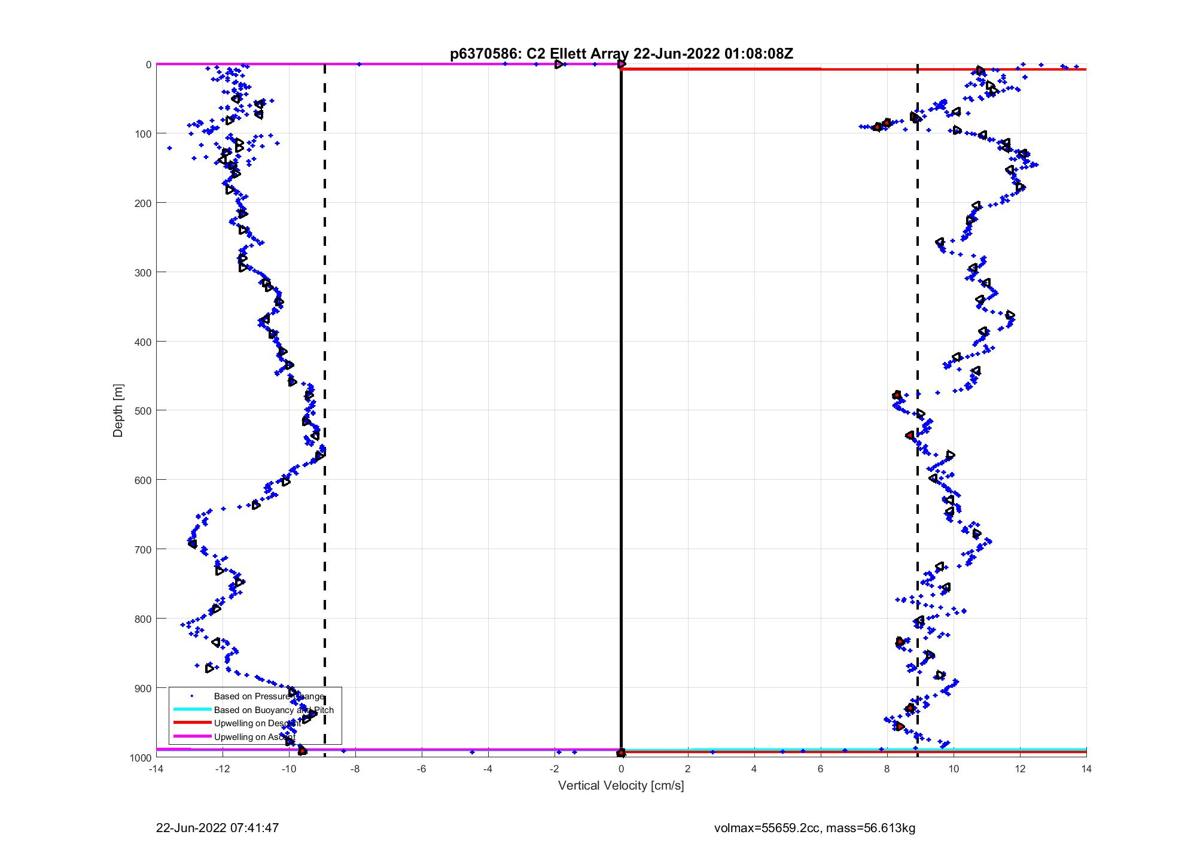
Task: Click the '-10' velocity tick label
Action: click(289, 769)
